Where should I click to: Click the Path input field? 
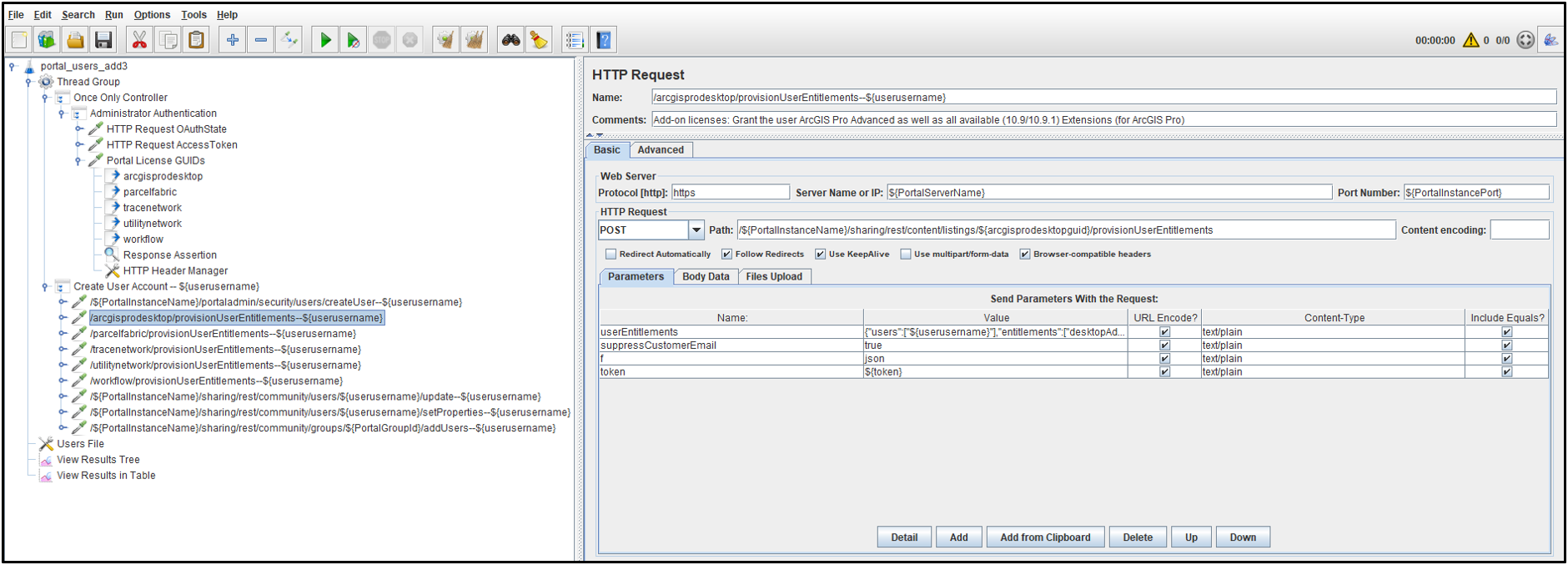pos(1066,230)
